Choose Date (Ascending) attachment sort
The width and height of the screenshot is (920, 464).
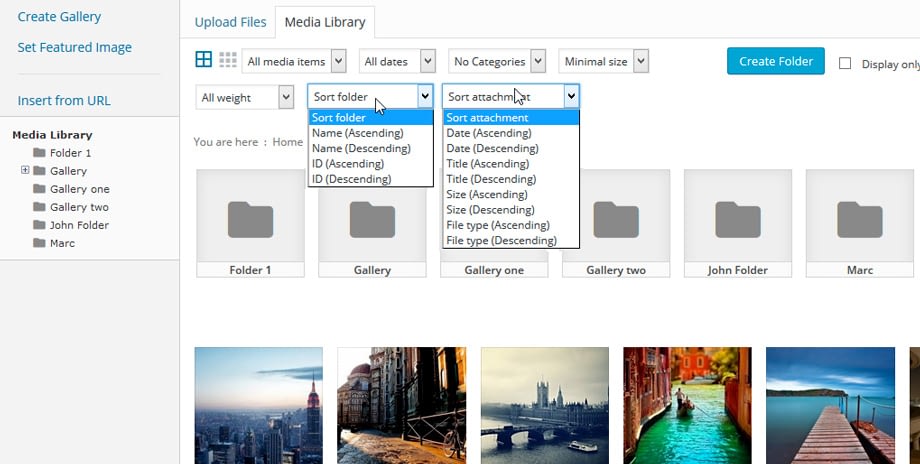pyautogui.click(x=511, y=133)
